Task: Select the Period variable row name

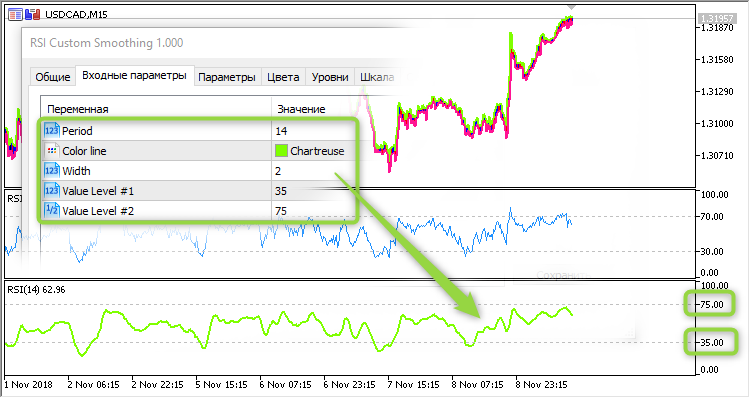Action: click(x=77, y=131)
